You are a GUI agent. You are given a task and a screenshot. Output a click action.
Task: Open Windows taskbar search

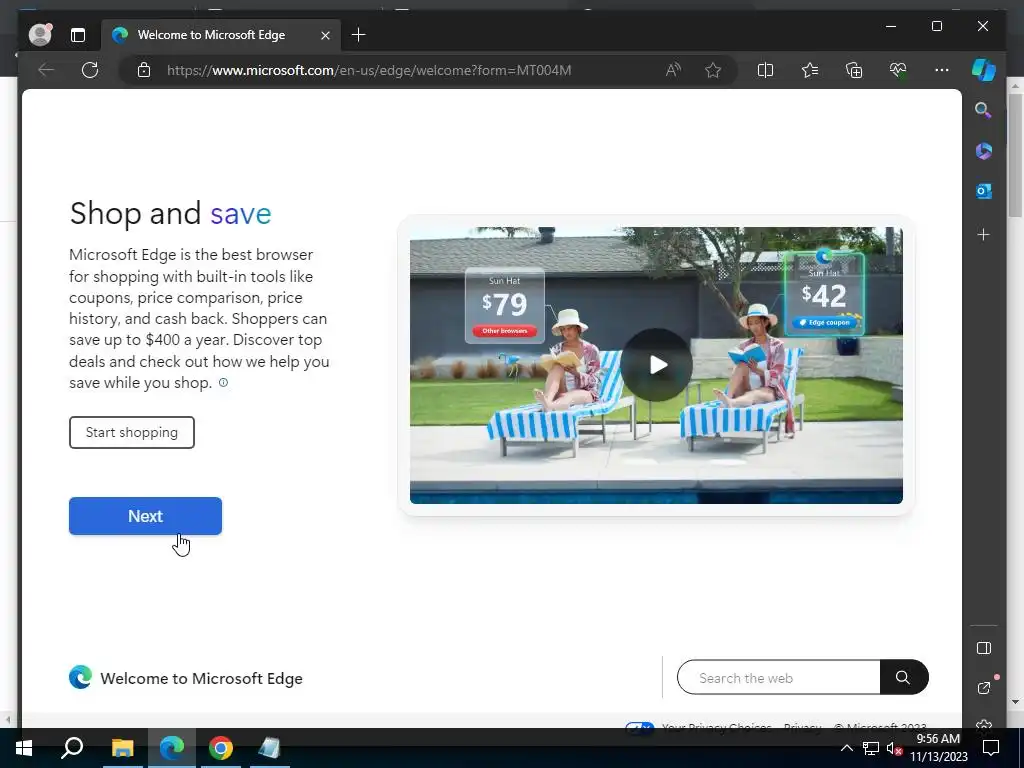point(72,748)
